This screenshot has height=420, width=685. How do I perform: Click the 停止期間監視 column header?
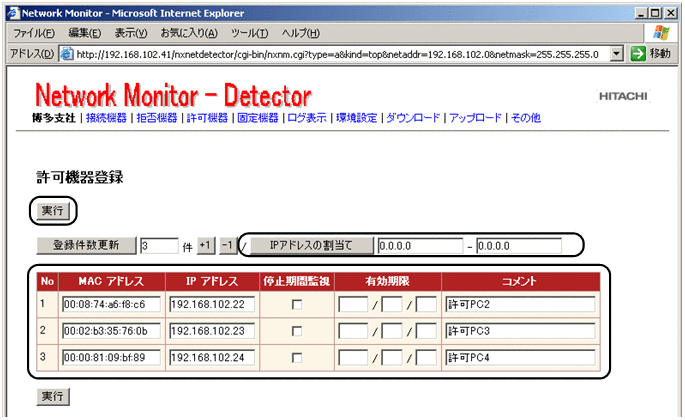[297, 281]
